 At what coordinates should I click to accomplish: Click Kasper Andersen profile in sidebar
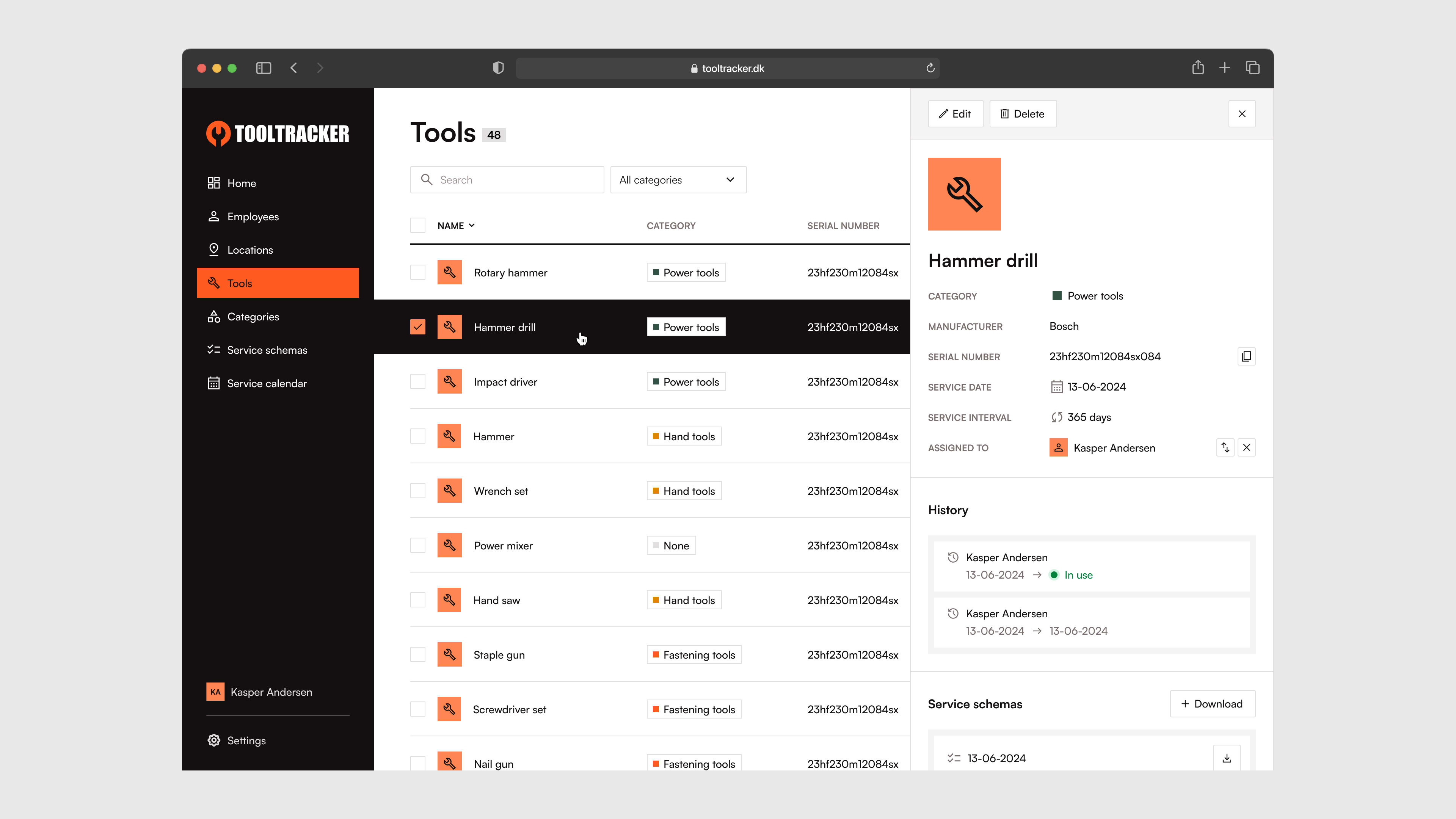tap(259, 692)
